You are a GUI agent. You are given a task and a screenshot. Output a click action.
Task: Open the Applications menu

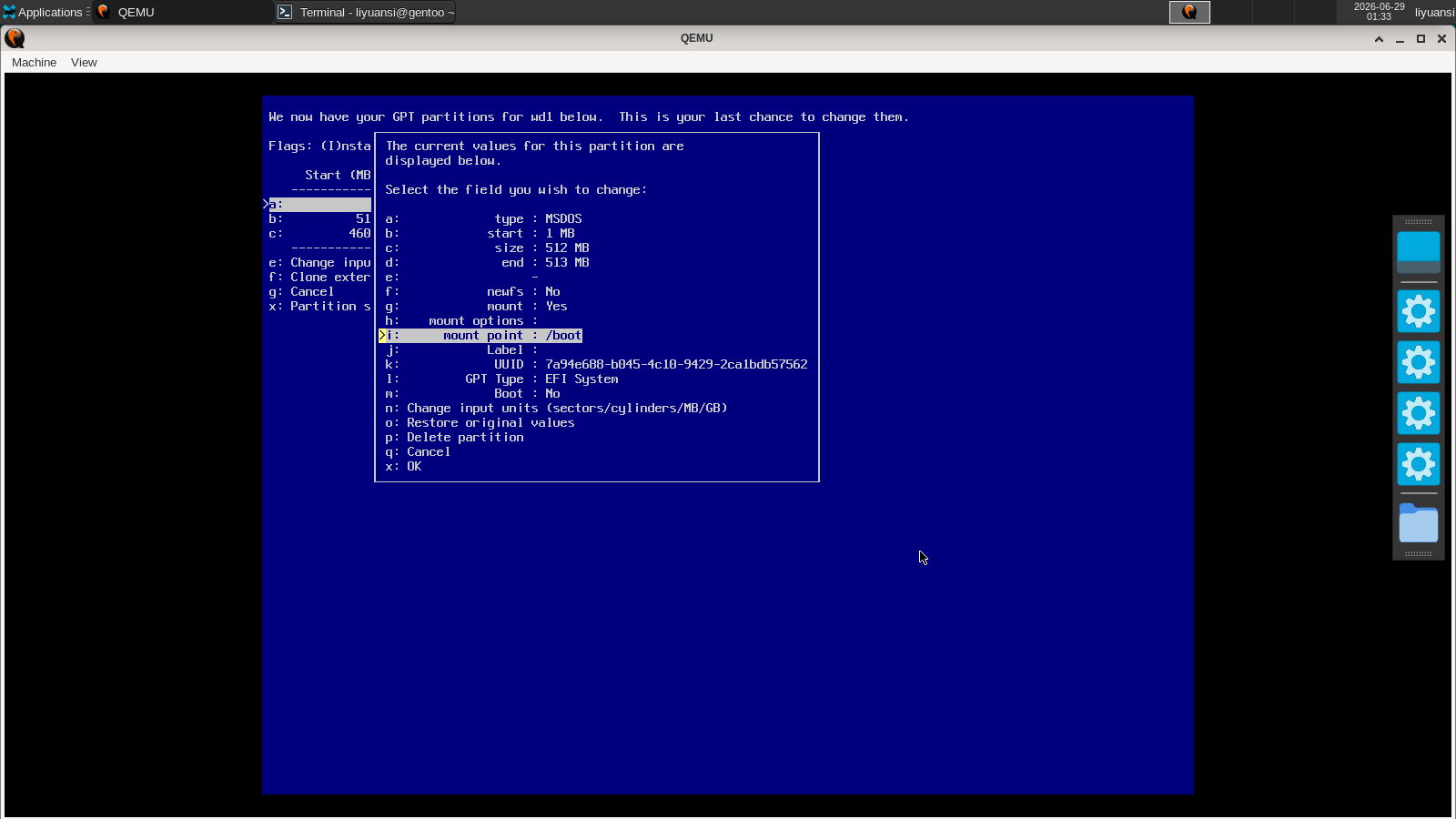45,12
